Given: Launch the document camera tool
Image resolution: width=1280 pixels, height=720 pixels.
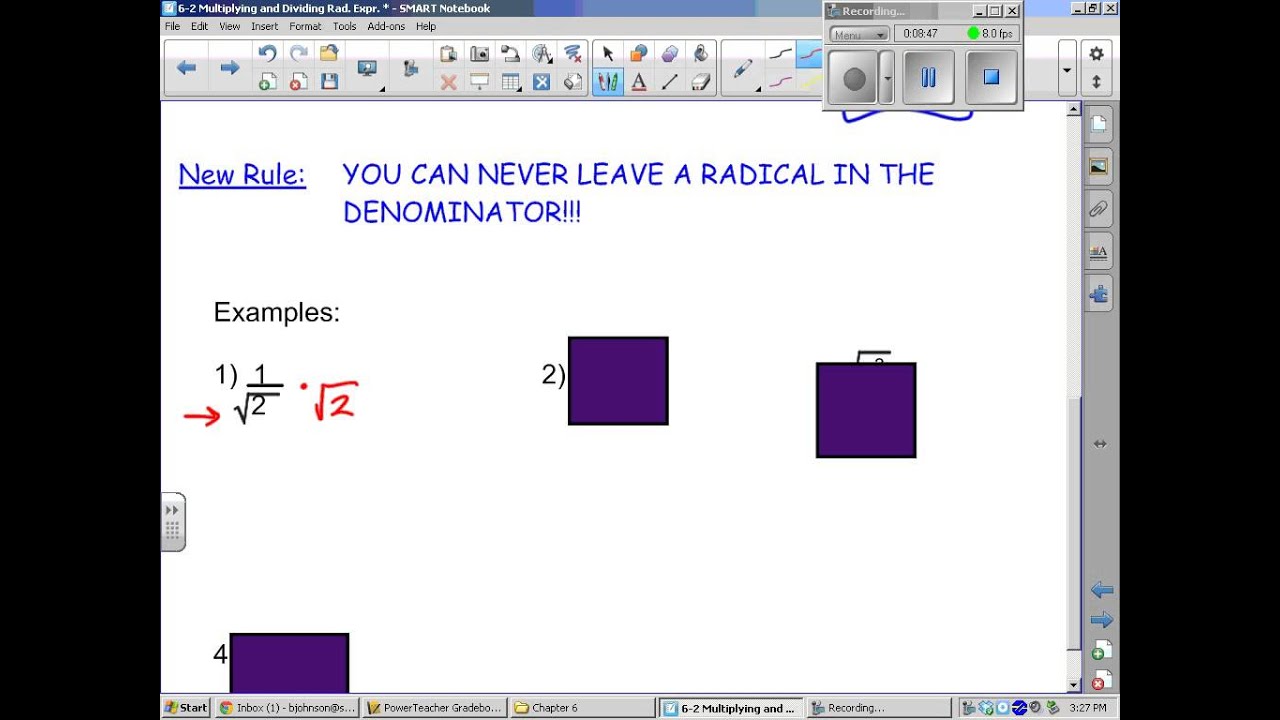Looking at the screenshot, I should 510,54.
